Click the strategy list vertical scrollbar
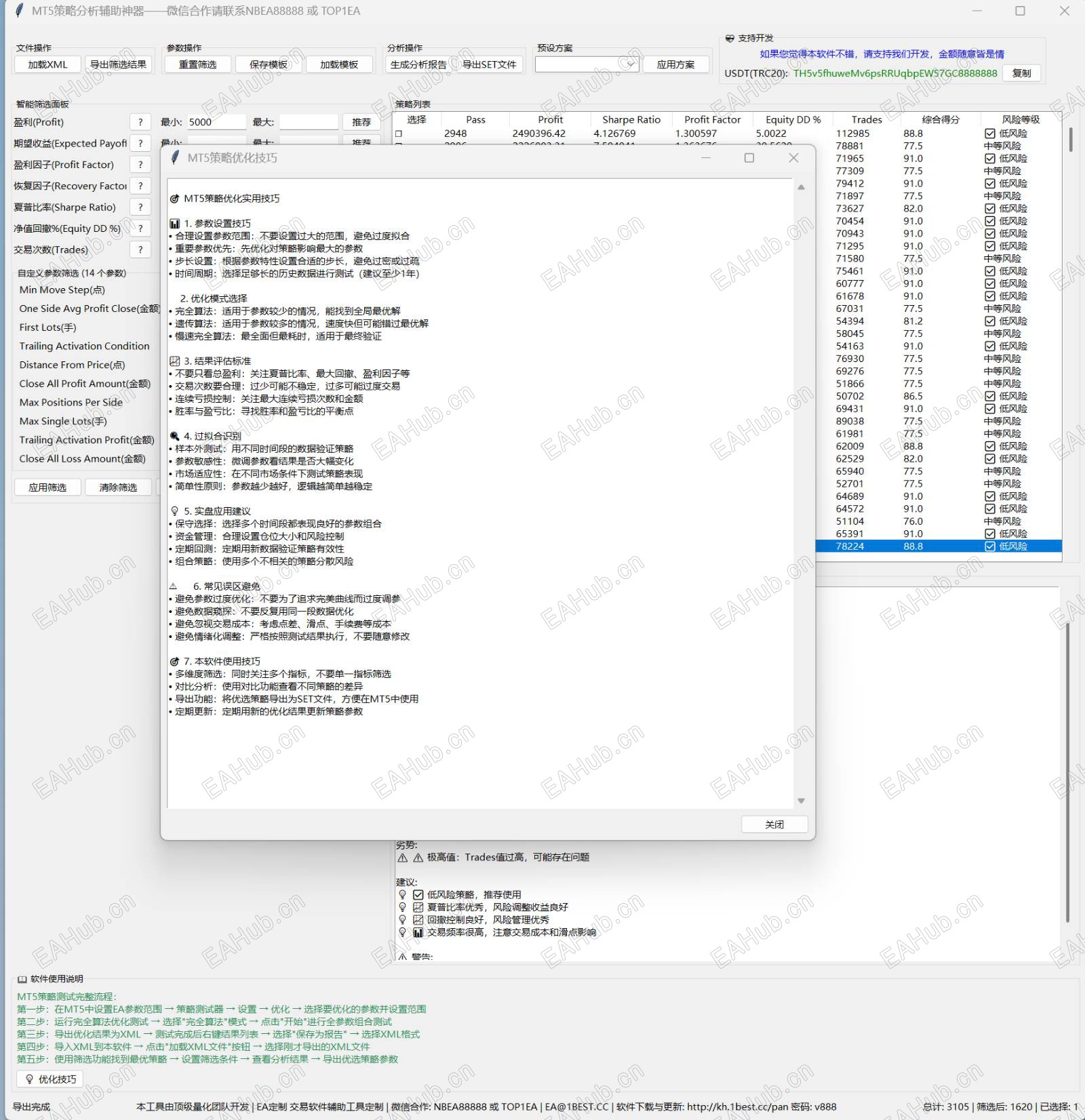The height and width of the screenshot is (1120, 1085). (1070, 140)
